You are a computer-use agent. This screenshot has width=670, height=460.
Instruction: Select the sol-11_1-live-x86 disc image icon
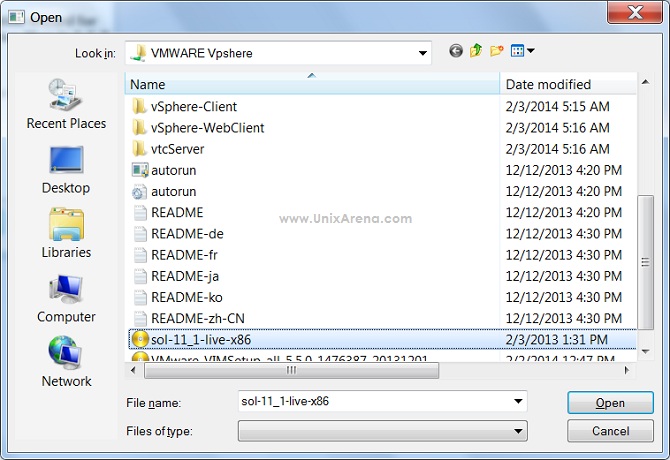click(x=140, y=339)
